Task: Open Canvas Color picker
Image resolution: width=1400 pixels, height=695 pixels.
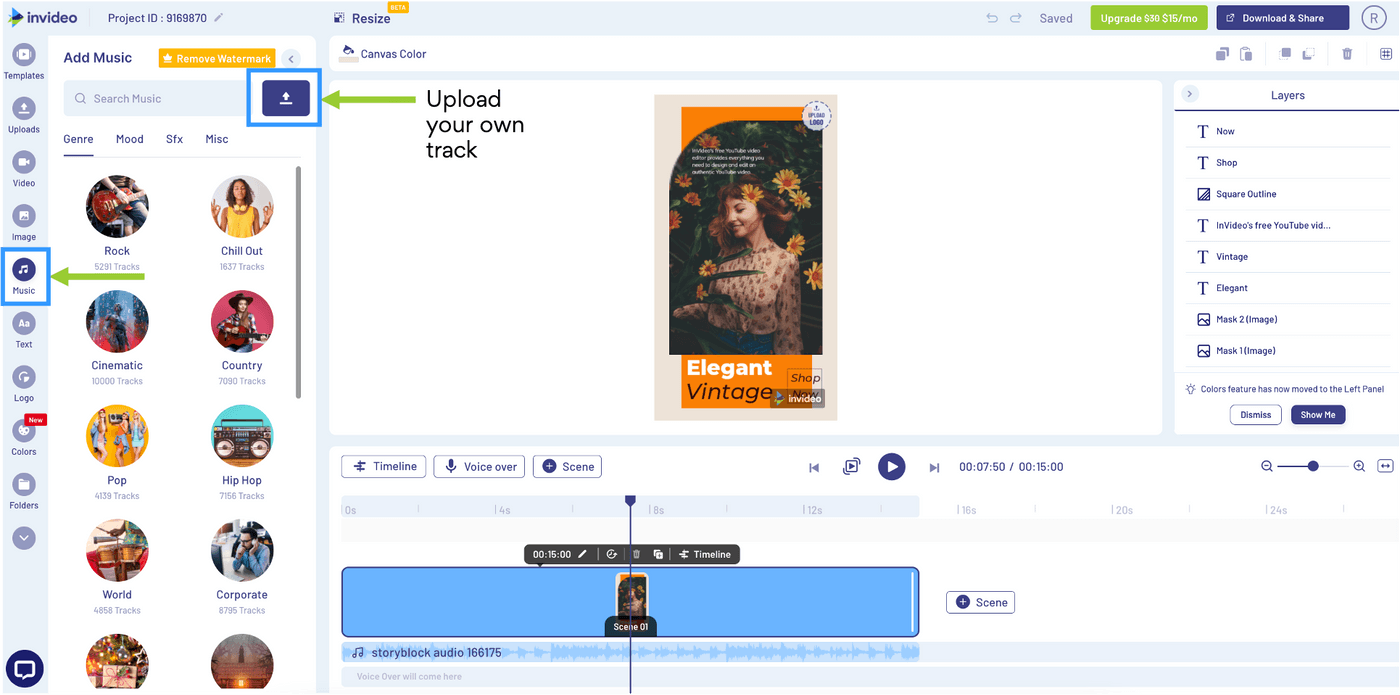Action: [x=384, y=53]
